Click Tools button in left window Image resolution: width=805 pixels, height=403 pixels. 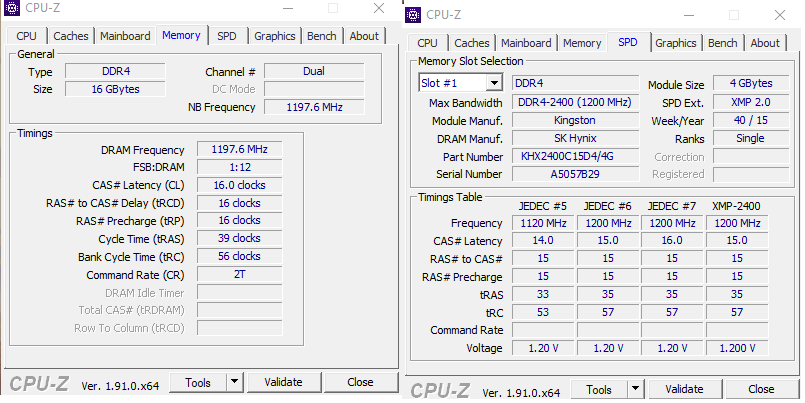(198, 382)
